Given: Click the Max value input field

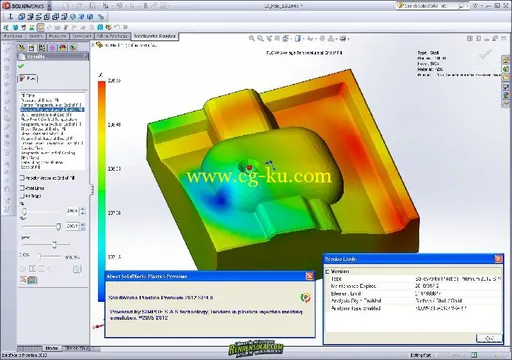Looking at the screenshot, I should [72, 226].
